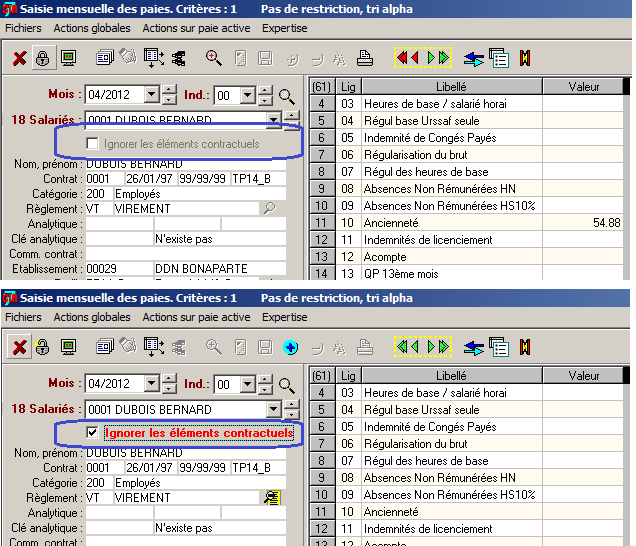
Task: Click the blue swap arrows icon in top window
Action: (x=473, y=59)
